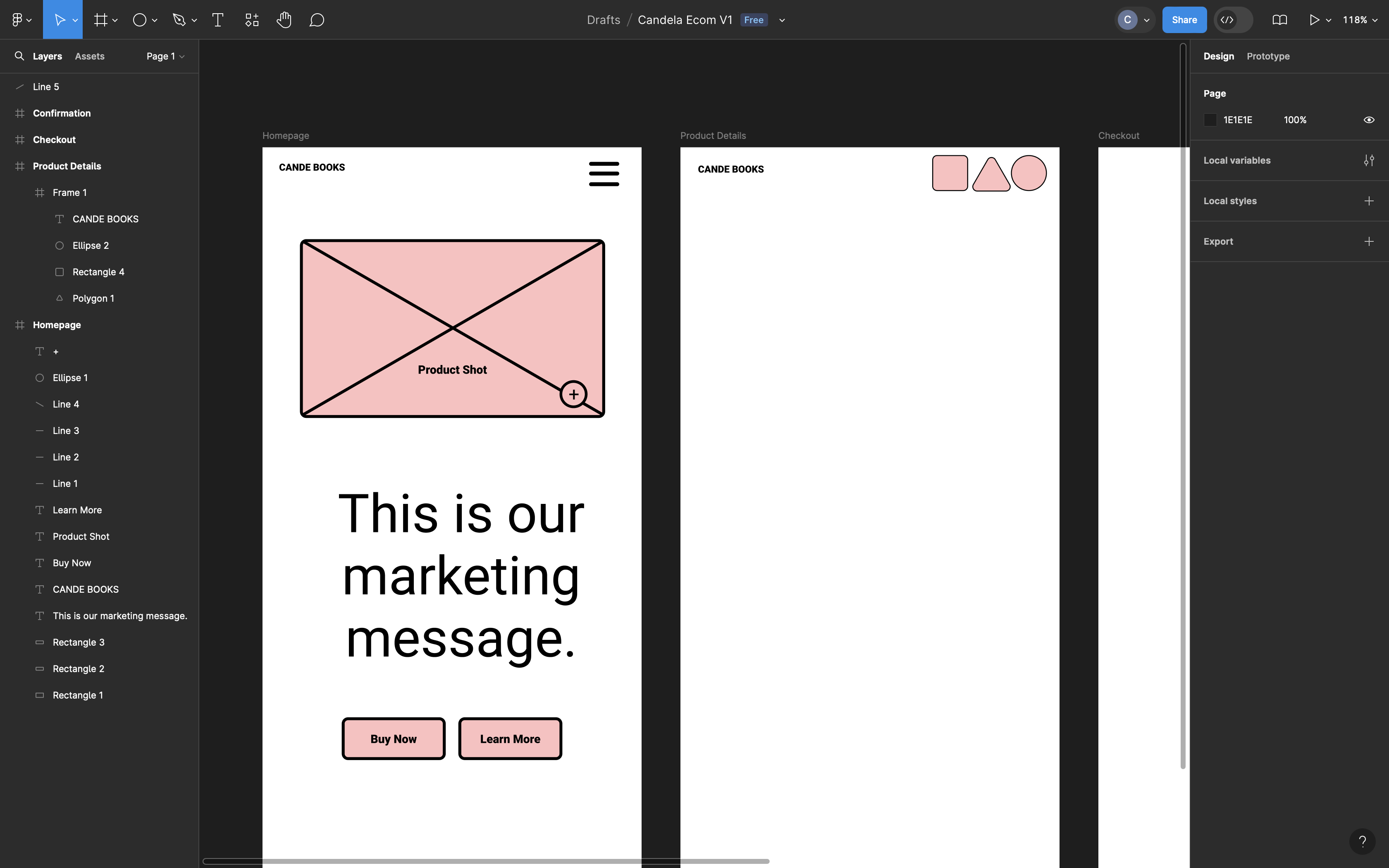
Task: Select the Frame 1 layer
Action: [99, 192]
